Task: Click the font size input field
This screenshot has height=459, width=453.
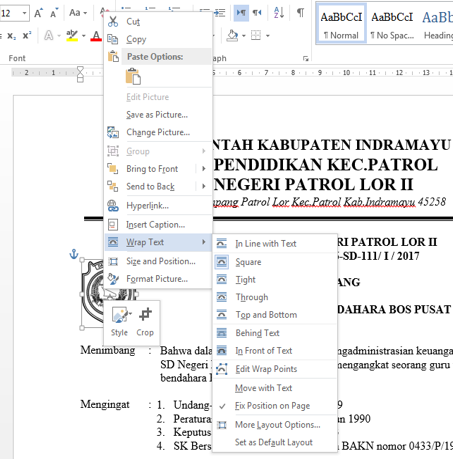Action: 10,13
